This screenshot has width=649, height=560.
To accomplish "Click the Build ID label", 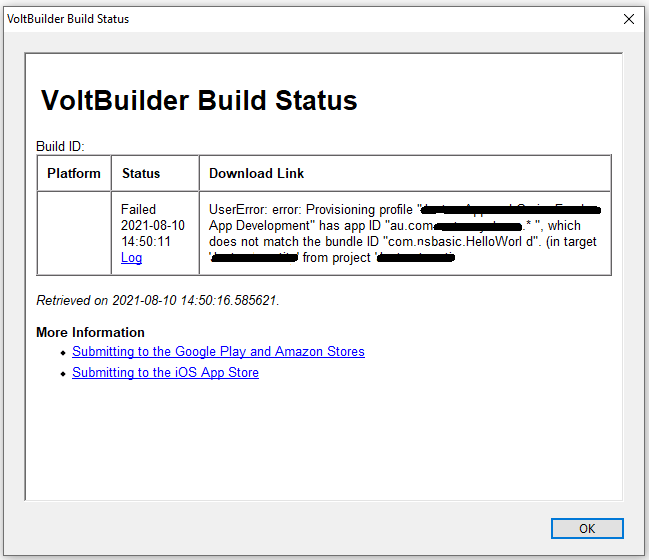I will coord(60,146).
